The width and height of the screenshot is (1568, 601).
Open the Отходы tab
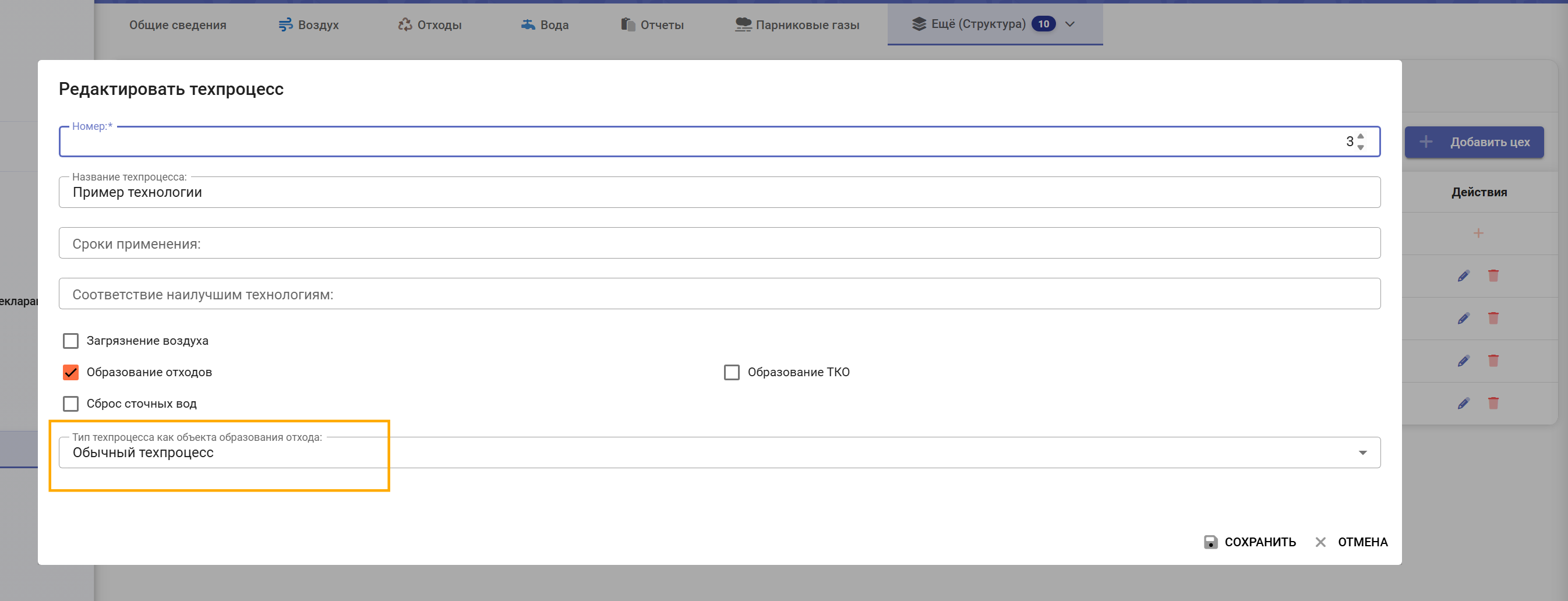click(430, 25)
